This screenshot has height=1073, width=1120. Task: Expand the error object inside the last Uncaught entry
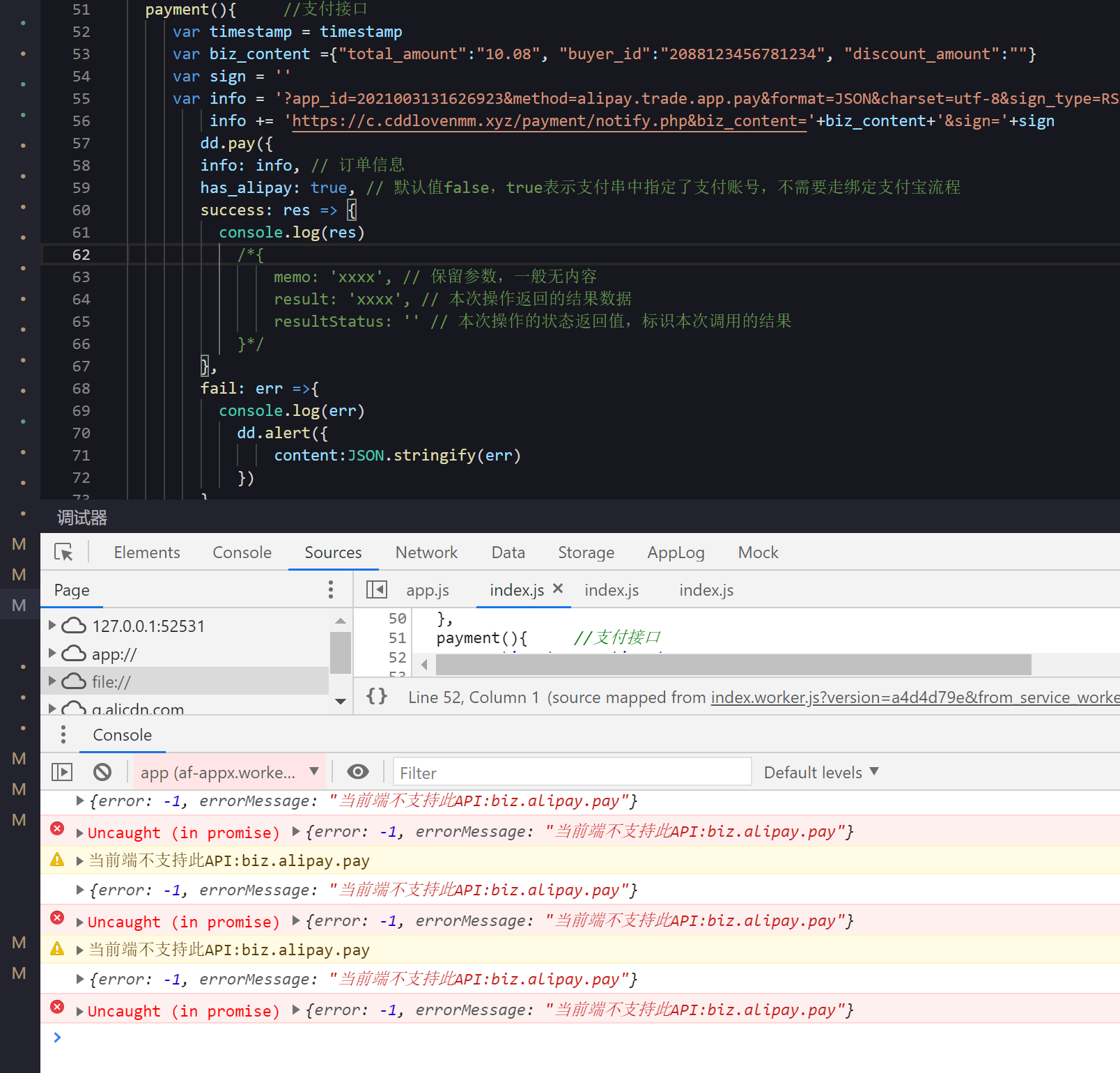(x=297, y=1010)
